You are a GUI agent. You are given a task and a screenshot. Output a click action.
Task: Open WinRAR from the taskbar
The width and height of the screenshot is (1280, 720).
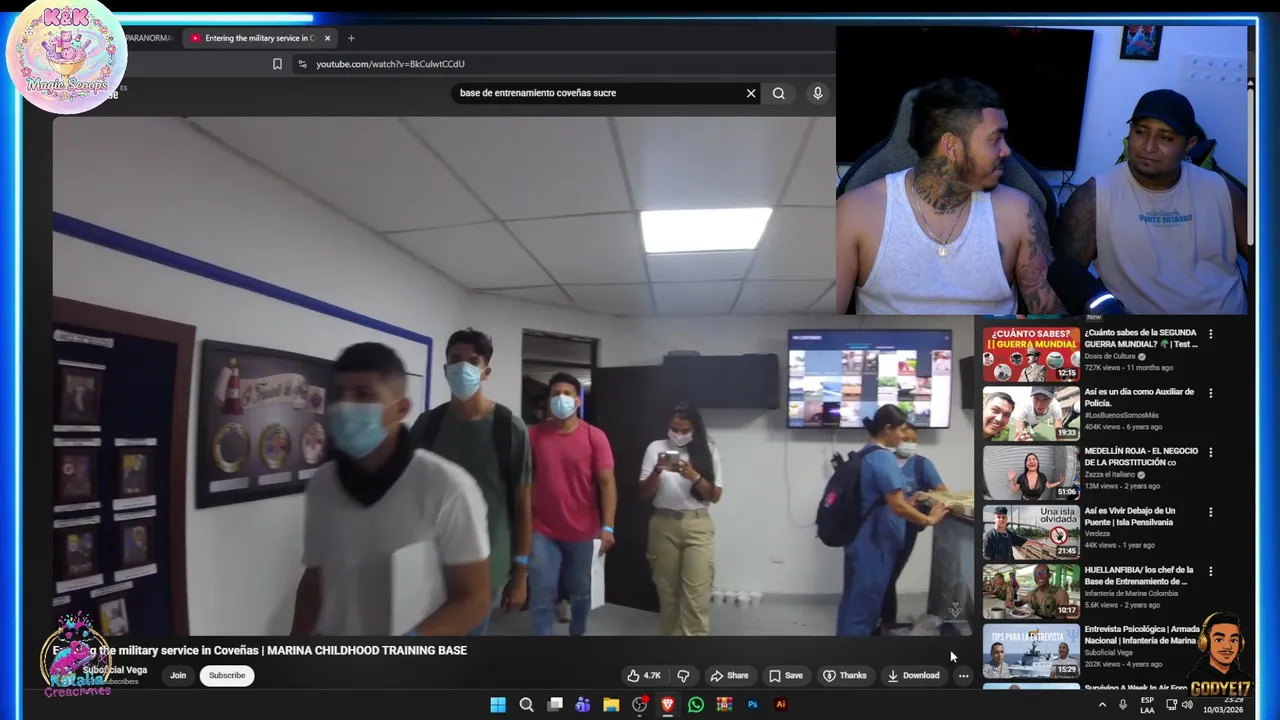pos(724,704)
